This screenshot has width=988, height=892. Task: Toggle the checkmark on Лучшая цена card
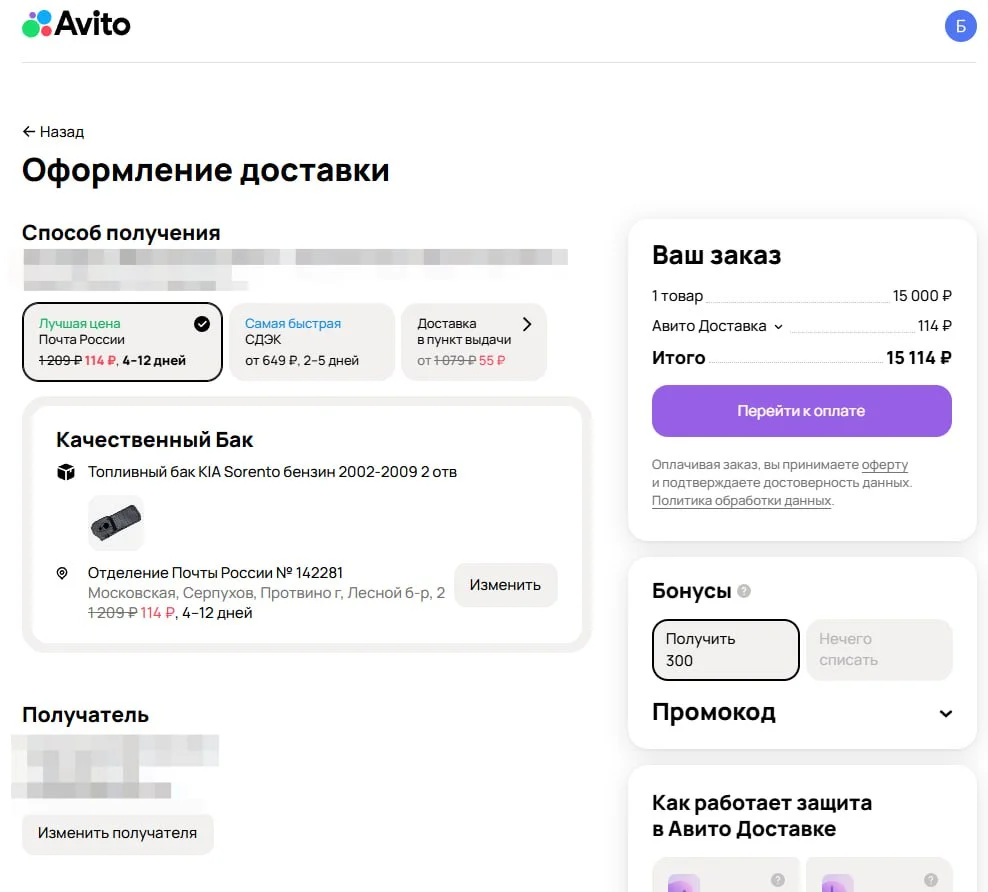[202, 324]
